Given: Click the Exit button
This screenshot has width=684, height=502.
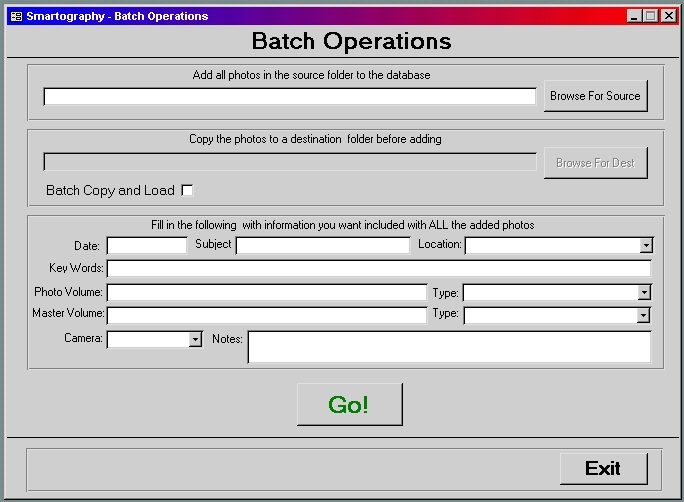Looking at the screenshot, I should point(604,469).
